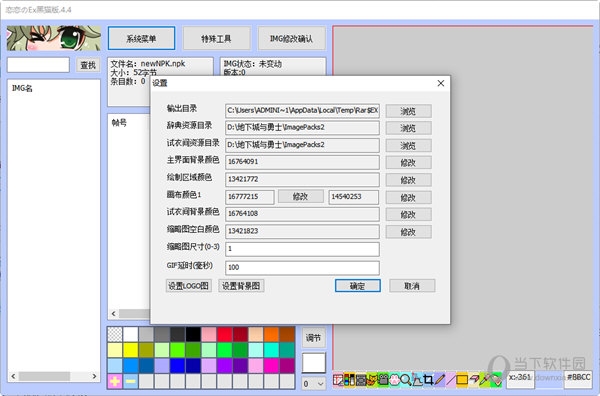This screenshot has width=600, height=396.
Task: Cancel the dialog with 取消
Action: click(412, 286)
